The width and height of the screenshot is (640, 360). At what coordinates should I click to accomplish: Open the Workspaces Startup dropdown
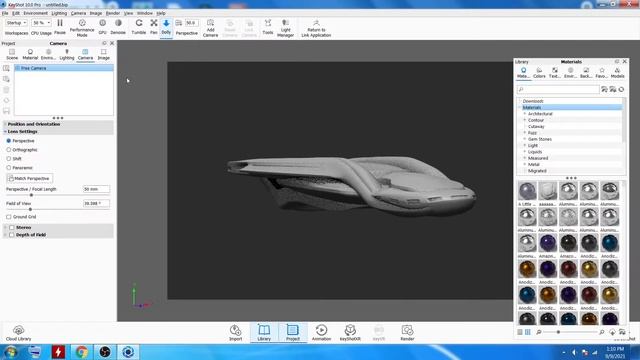pyautogui.click(x=16, y=23)
